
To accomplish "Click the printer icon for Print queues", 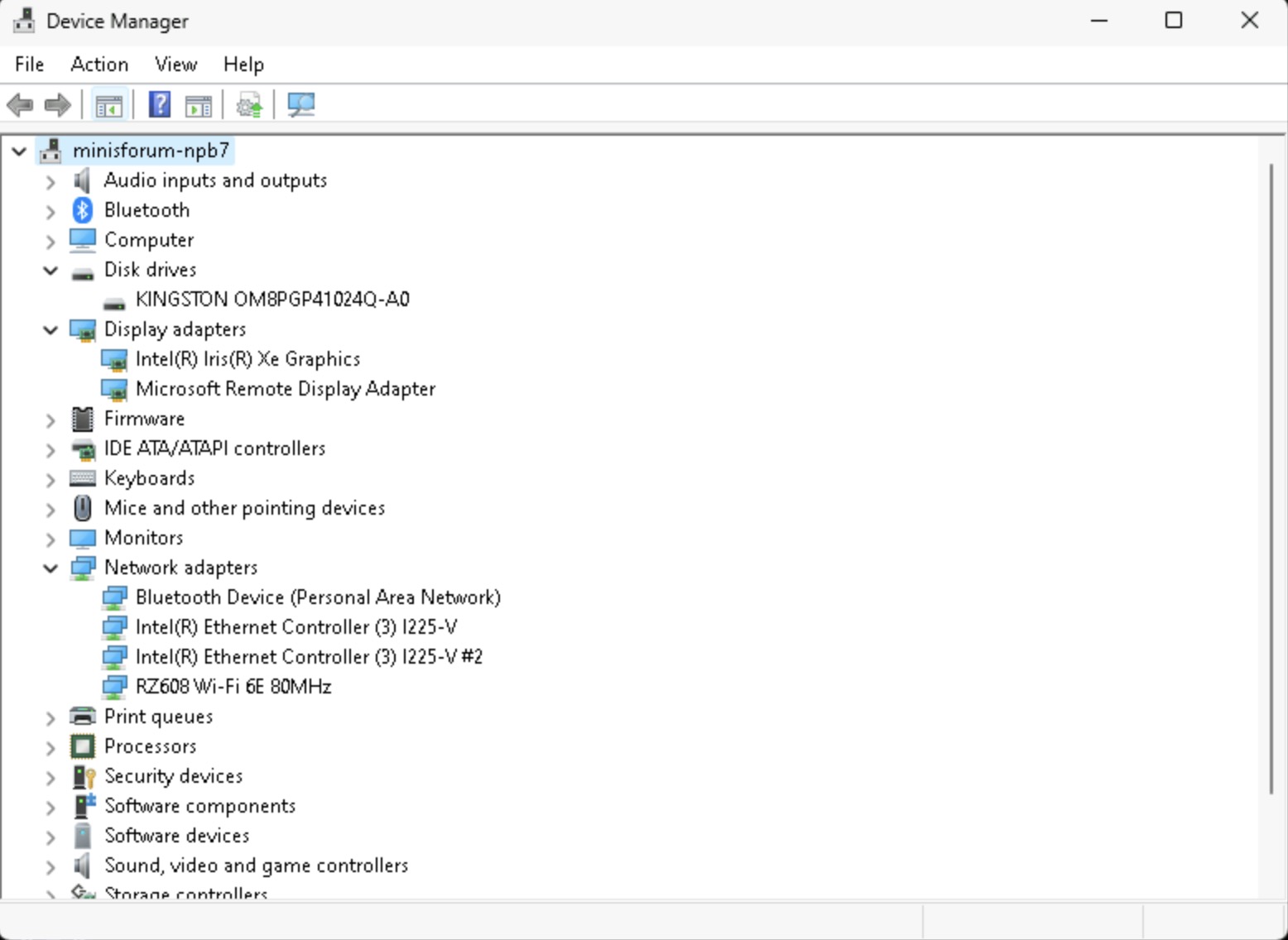I will click(x=82, y=717).
